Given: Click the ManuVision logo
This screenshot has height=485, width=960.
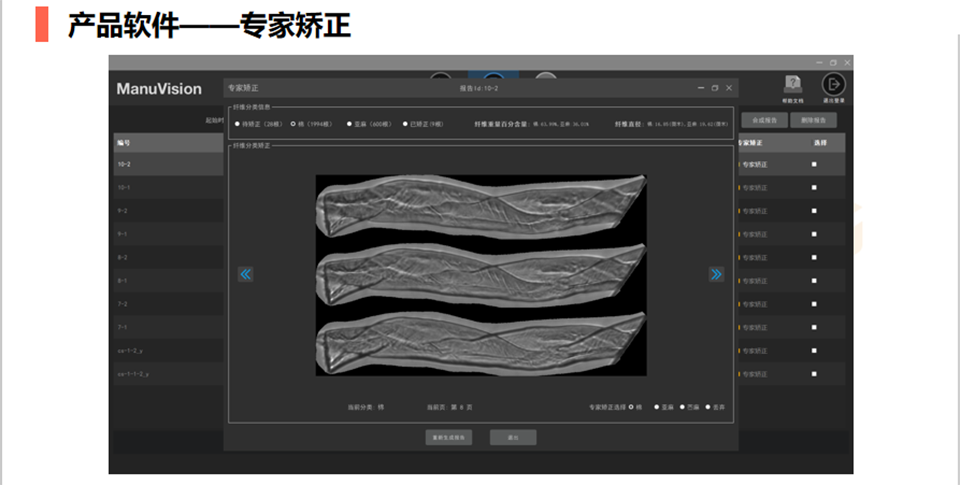Looking at the screenshot, I should 159,89.
